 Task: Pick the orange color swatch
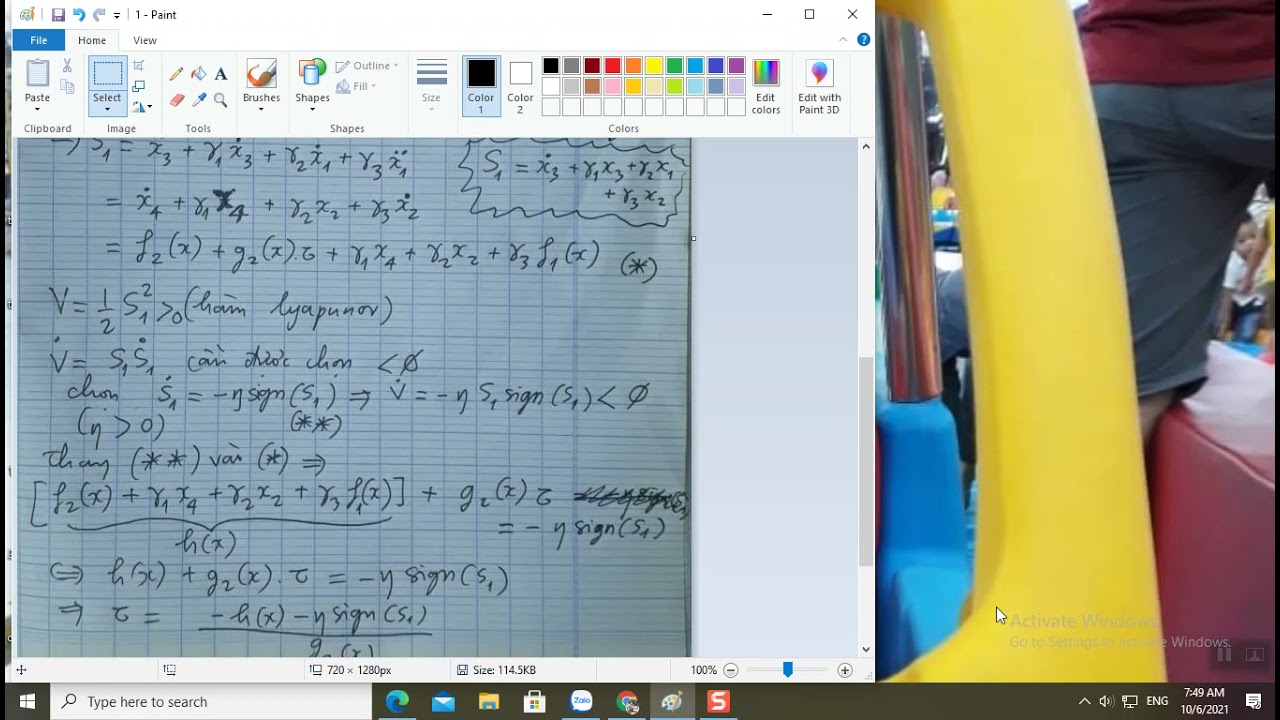(633, 66)
